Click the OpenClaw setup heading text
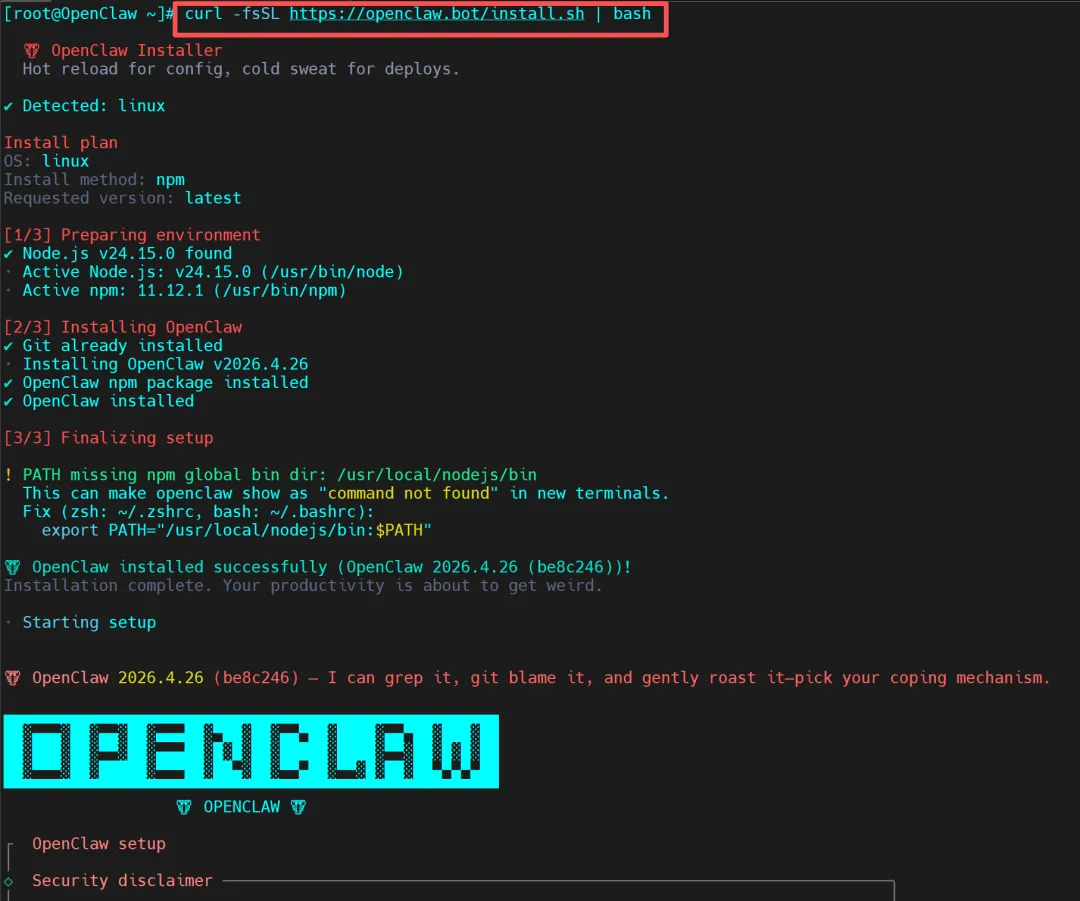 [98, 844]
